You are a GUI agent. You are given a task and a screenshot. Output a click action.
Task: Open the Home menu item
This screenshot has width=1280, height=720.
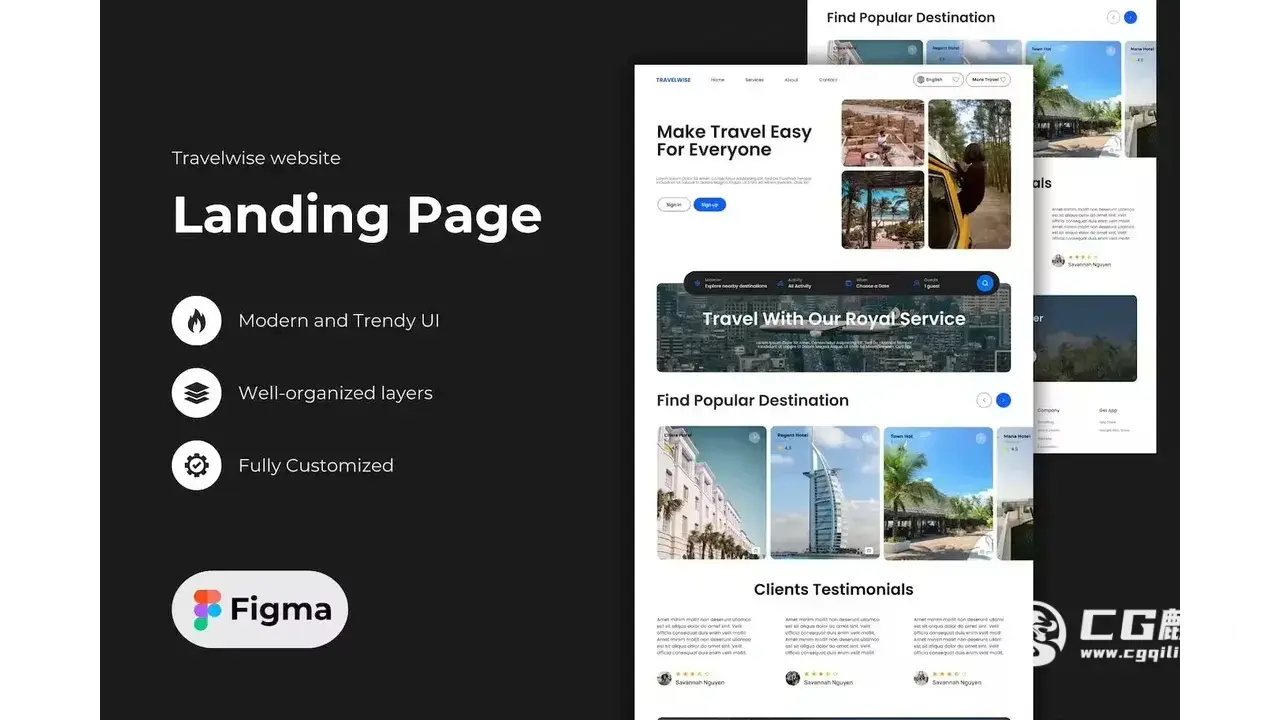click(x=717, y=80)
